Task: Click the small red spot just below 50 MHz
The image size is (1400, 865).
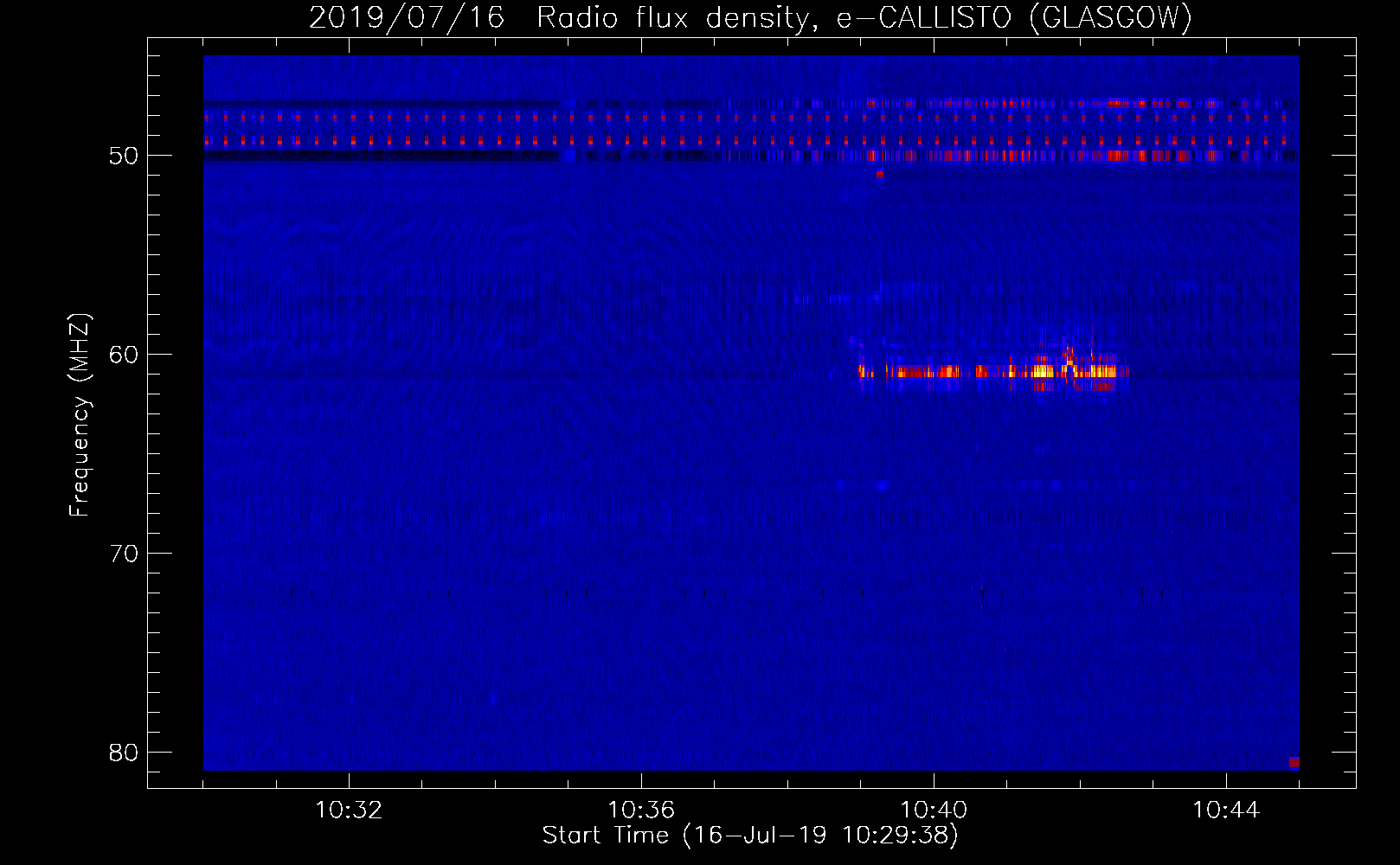Action: coord(880,174)
